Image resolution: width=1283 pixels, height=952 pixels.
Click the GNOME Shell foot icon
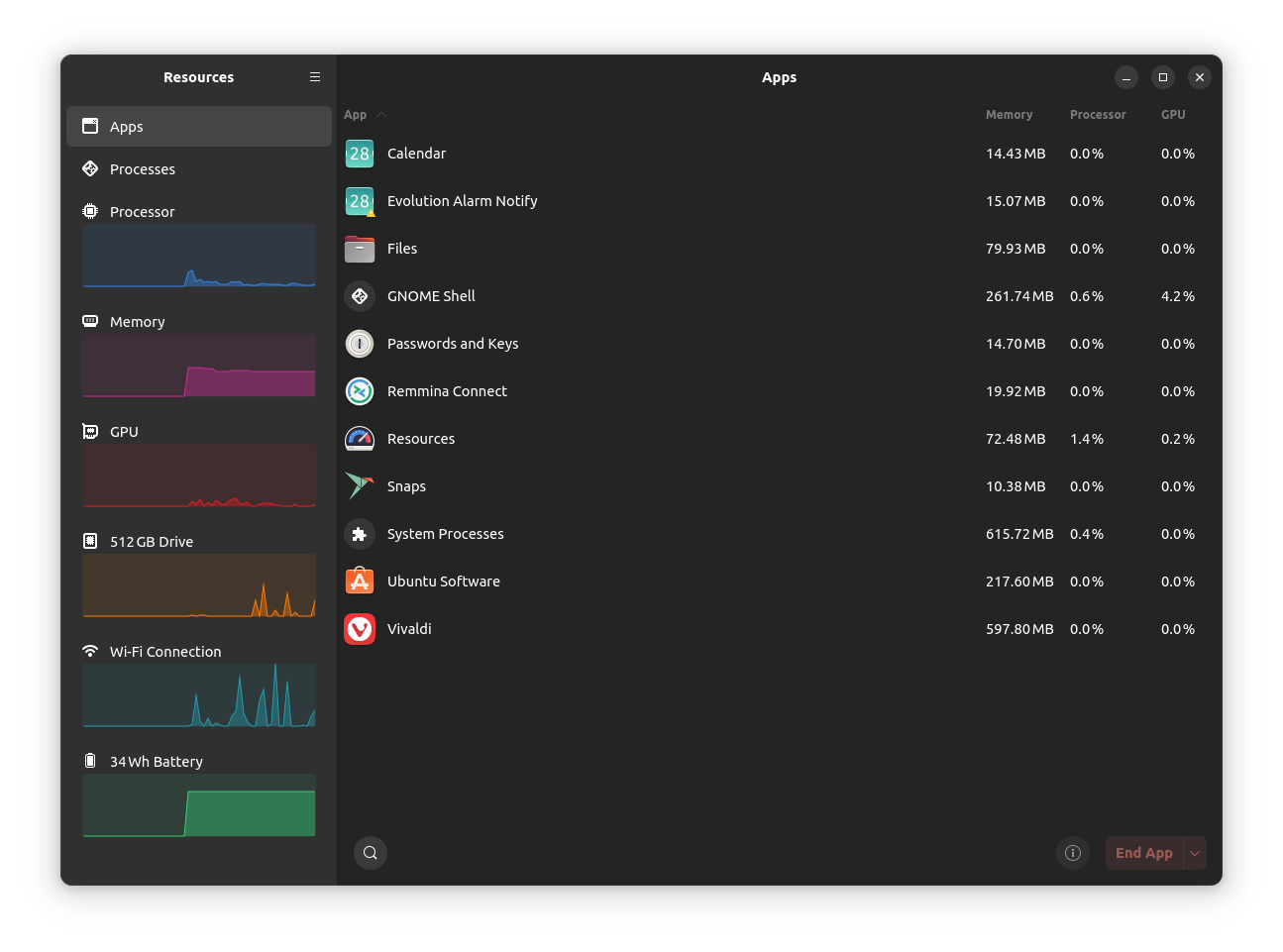pyautogui.click(x=359, y=296)
